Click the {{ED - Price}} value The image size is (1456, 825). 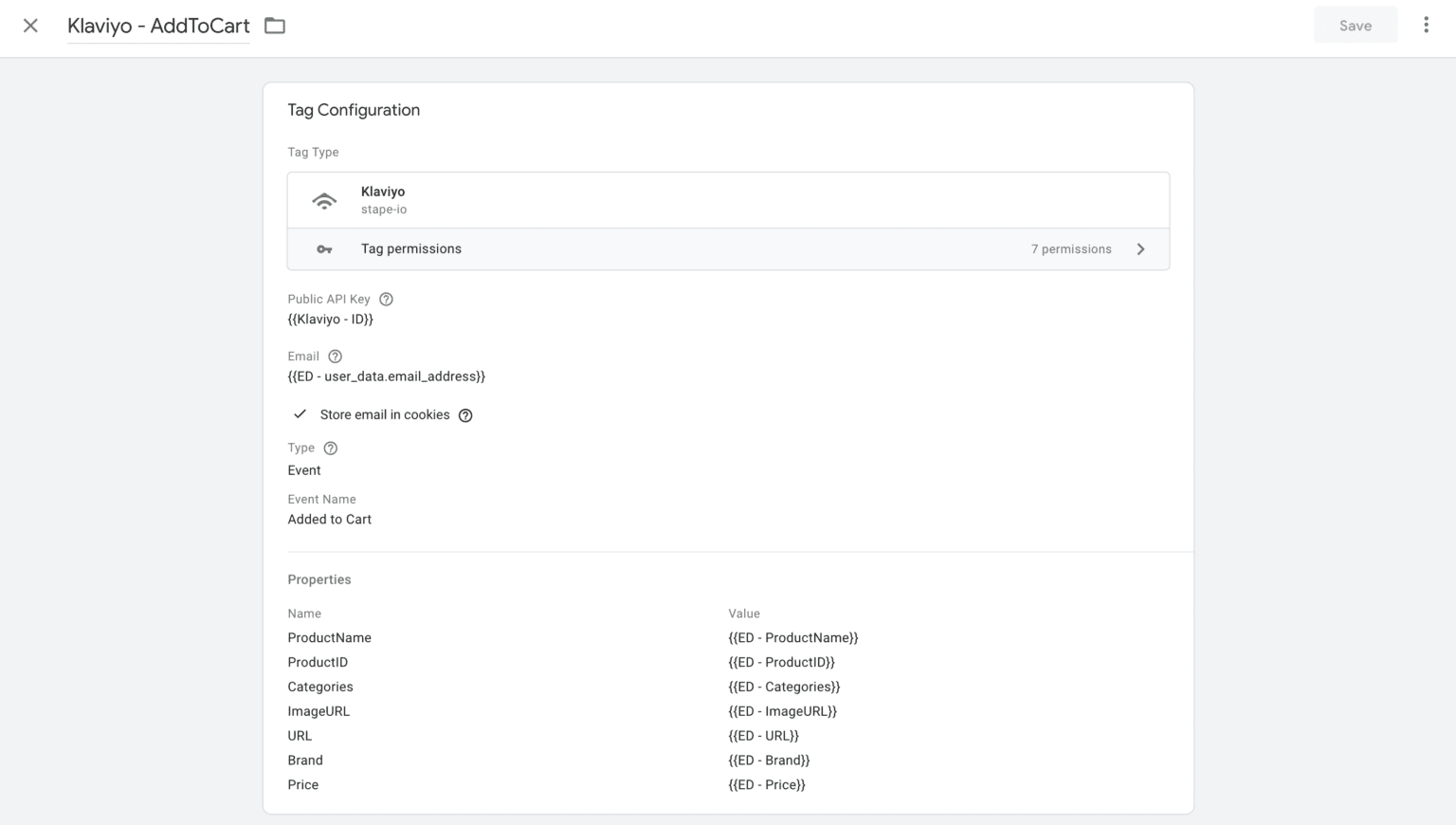coord(767,785)
